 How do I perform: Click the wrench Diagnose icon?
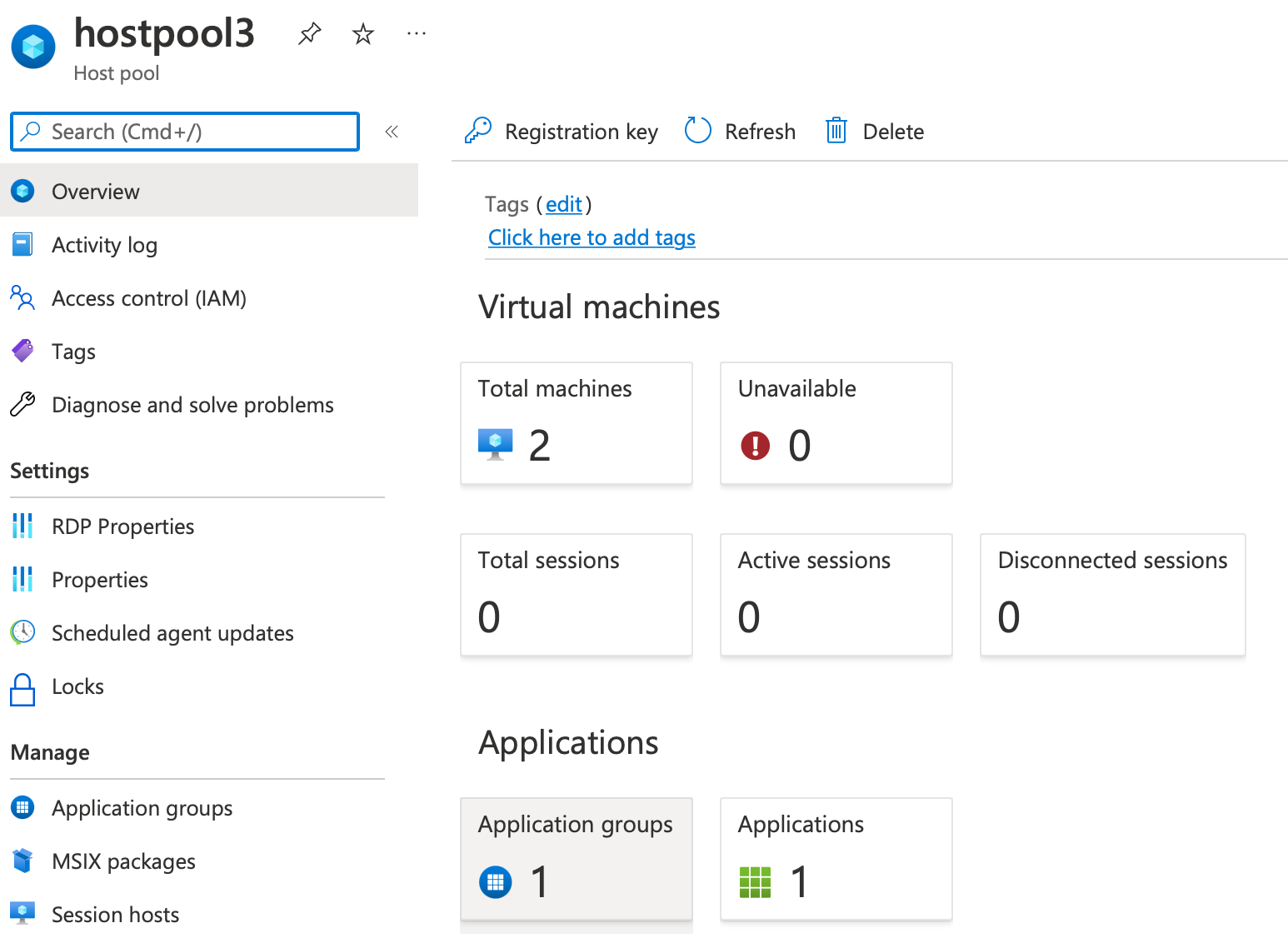(x=22, y=404)
